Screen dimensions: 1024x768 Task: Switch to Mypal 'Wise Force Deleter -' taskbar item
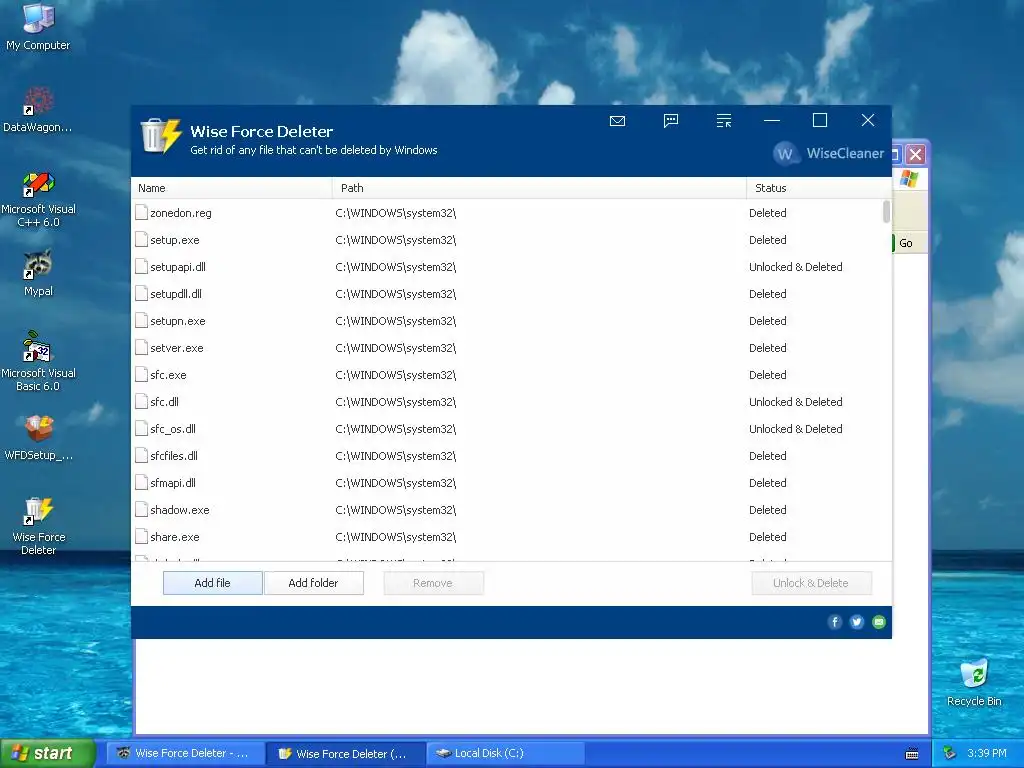(185, 754)
